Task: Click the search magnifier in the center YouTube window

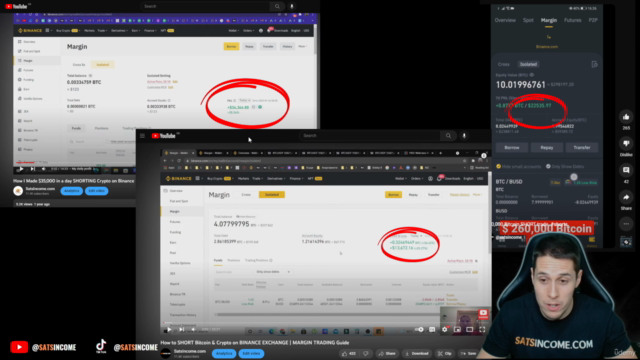Action: [448, 136]
